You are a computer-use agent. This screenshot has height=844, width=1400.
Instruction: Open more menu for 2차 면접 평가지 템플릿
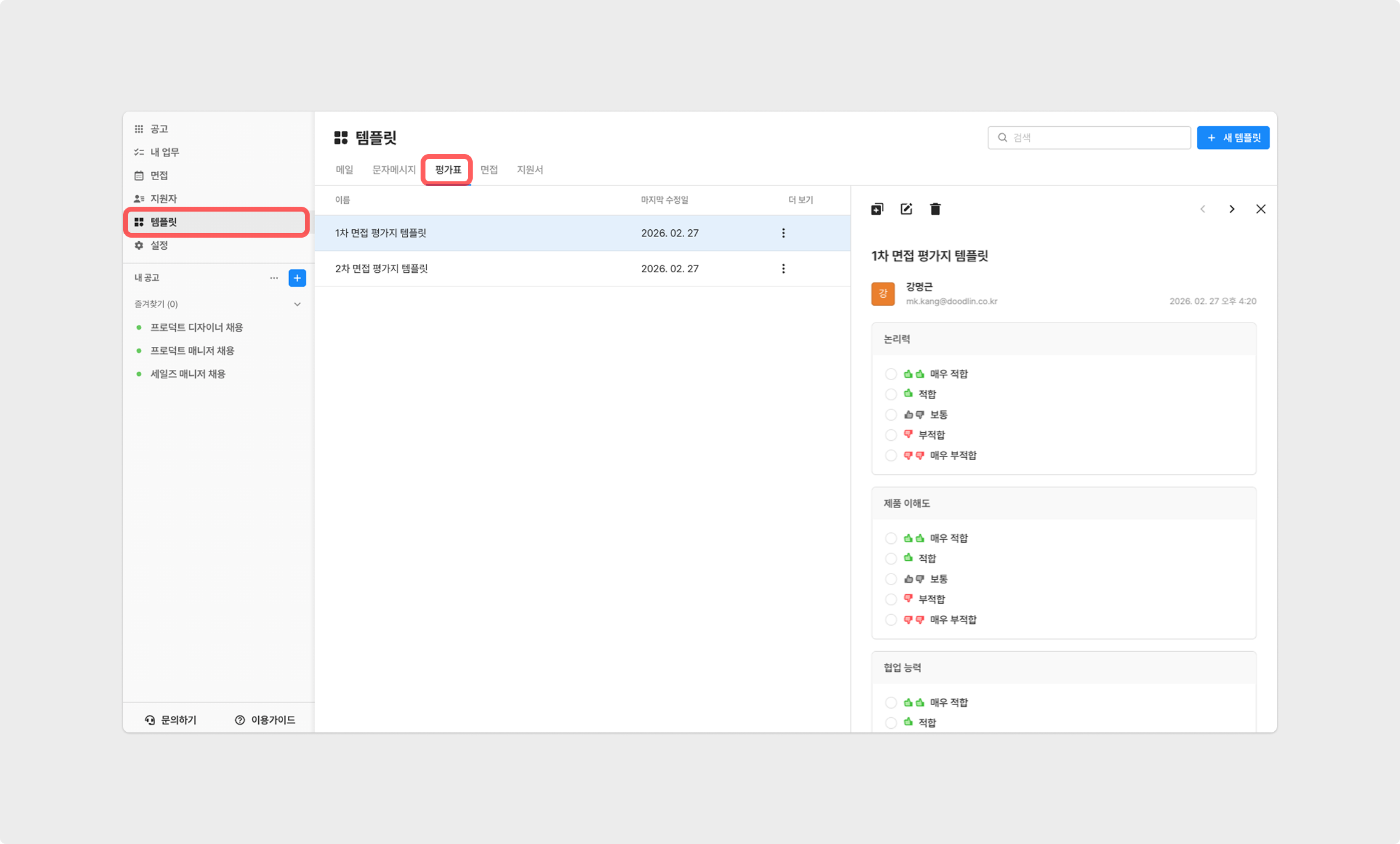tap(783, 269)
